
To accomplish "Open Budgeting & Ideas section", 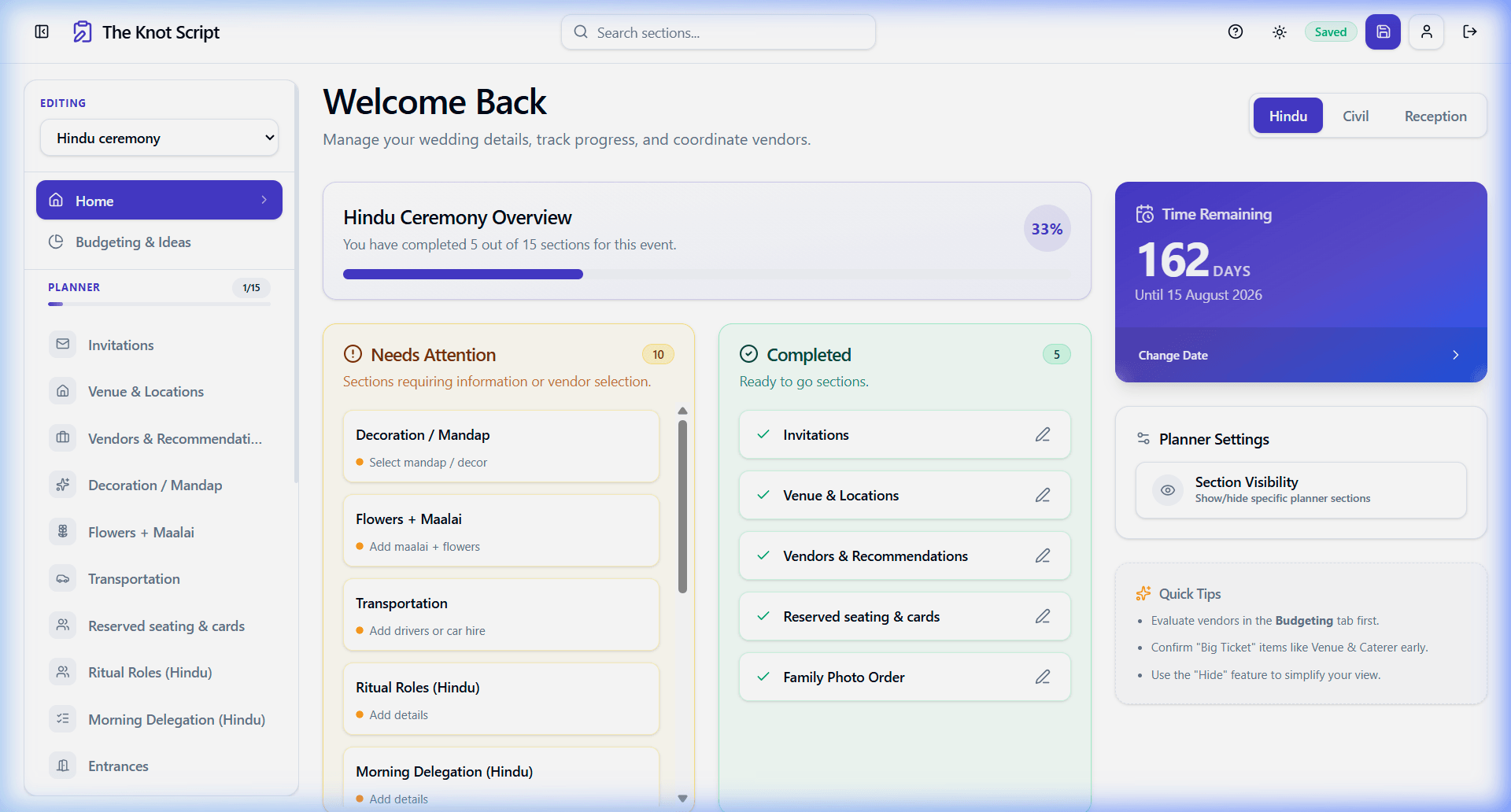I will tap(132, 242).
